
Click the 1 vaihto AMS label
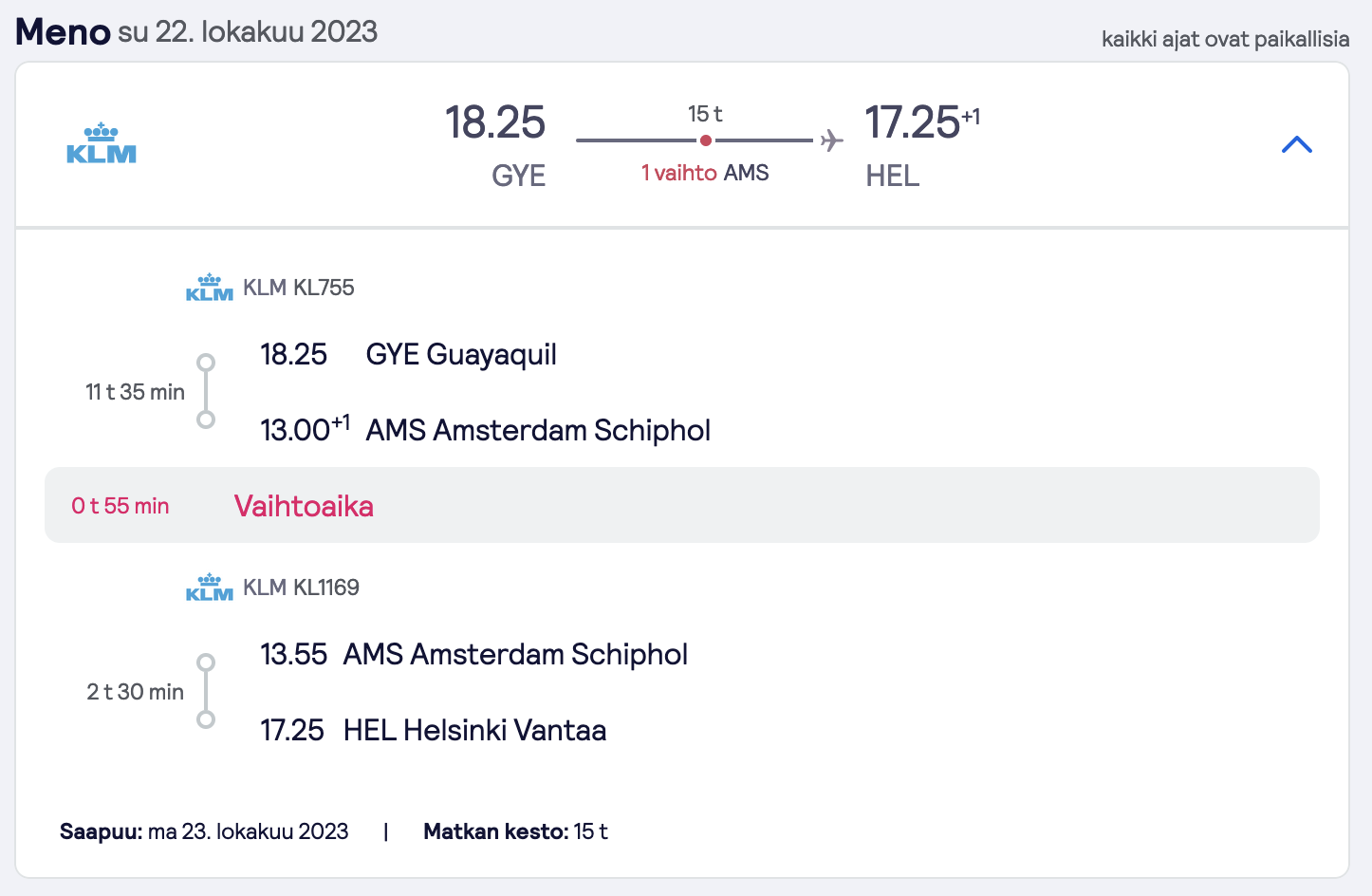pos(705,173)
